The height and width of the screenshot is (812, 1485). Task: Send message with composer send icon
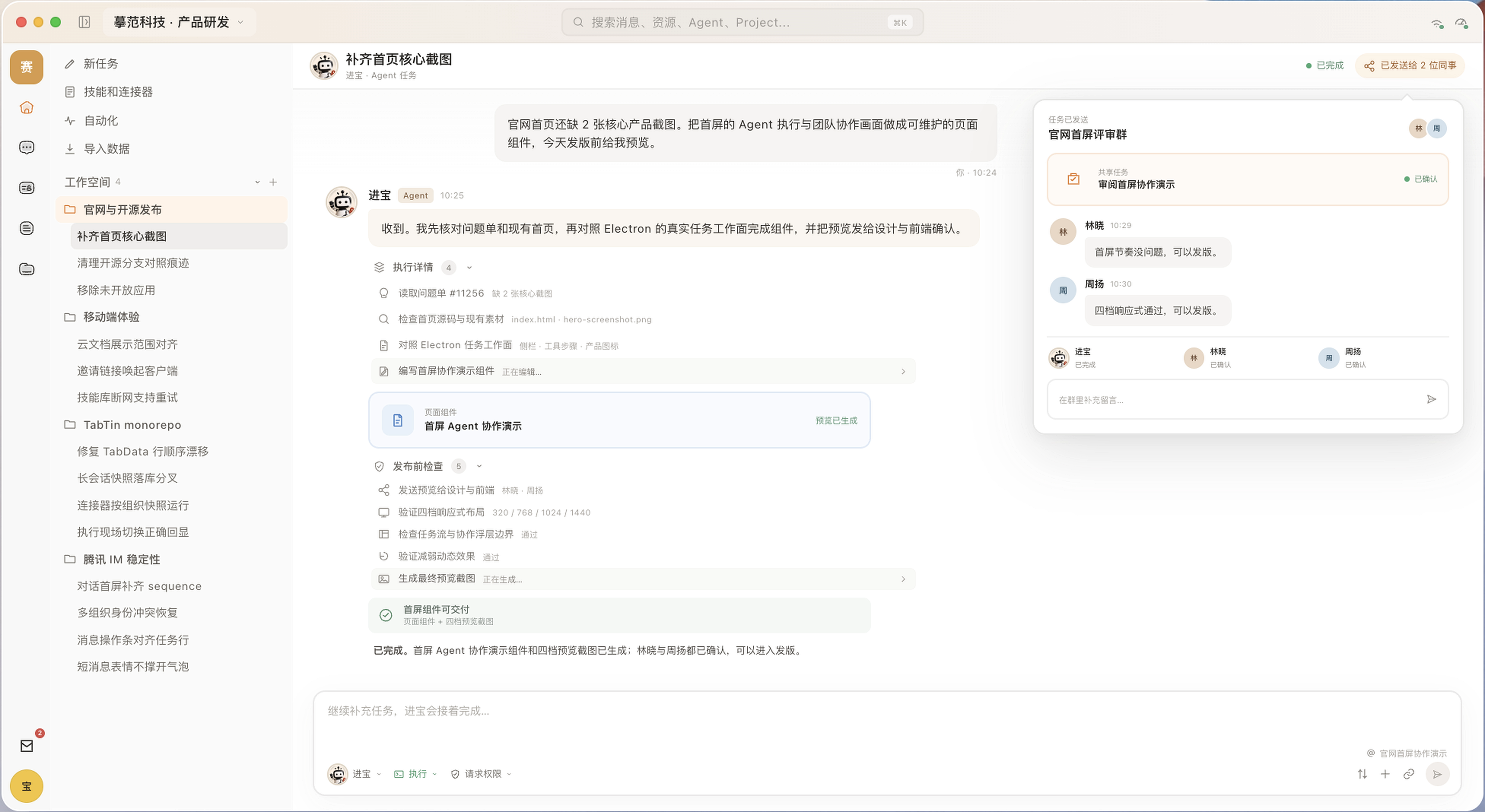click(1438, 774)
